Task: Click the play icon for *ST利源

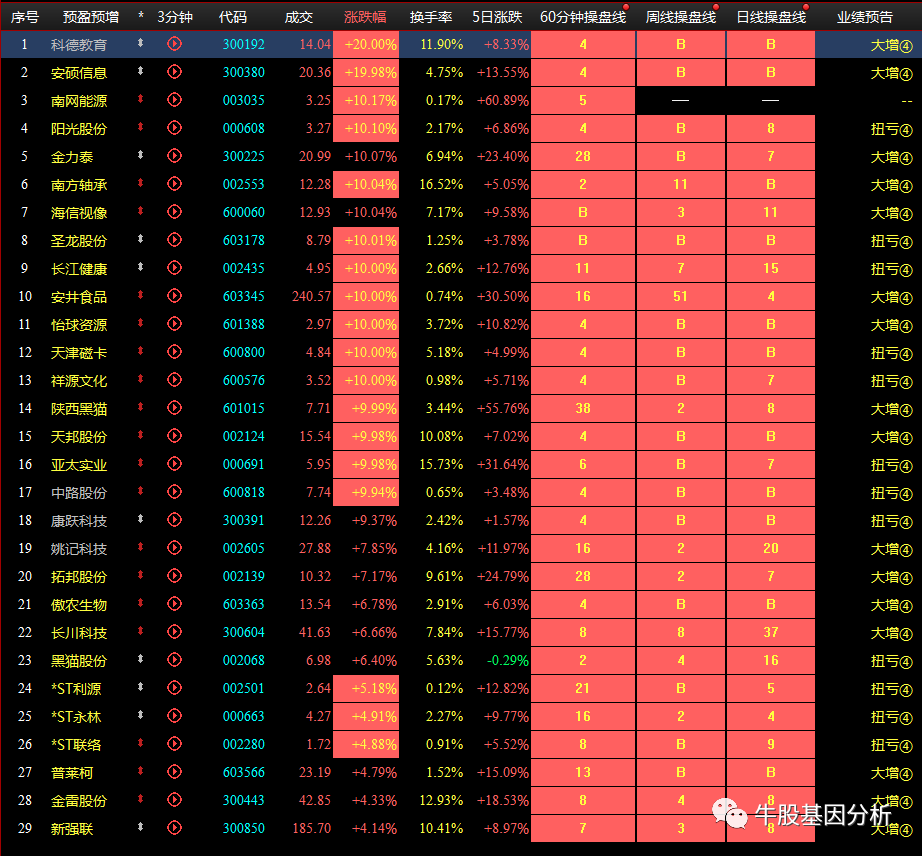Action: click(x=174, y=688)
